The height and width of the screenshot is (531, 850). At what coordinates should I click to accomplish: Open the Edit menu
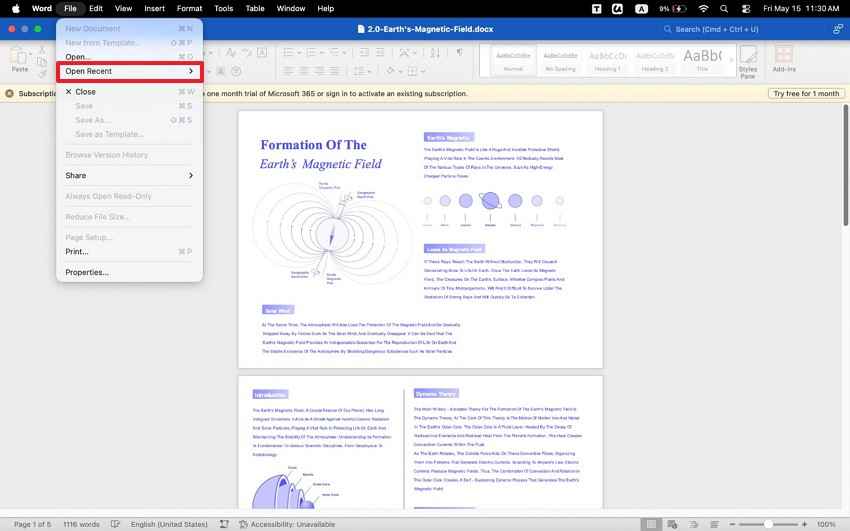coord(96,8)
